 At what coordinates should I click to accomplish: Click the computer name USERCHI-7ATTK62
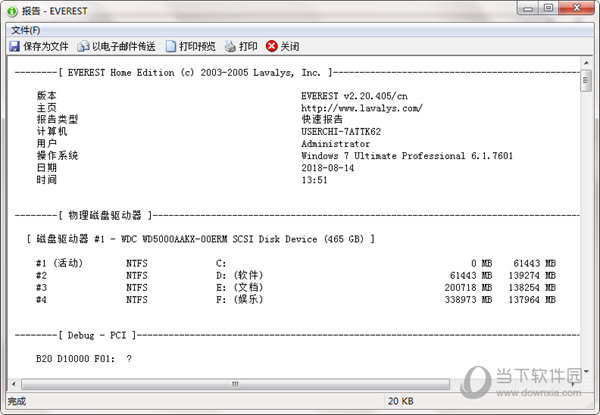coord(341,132)
